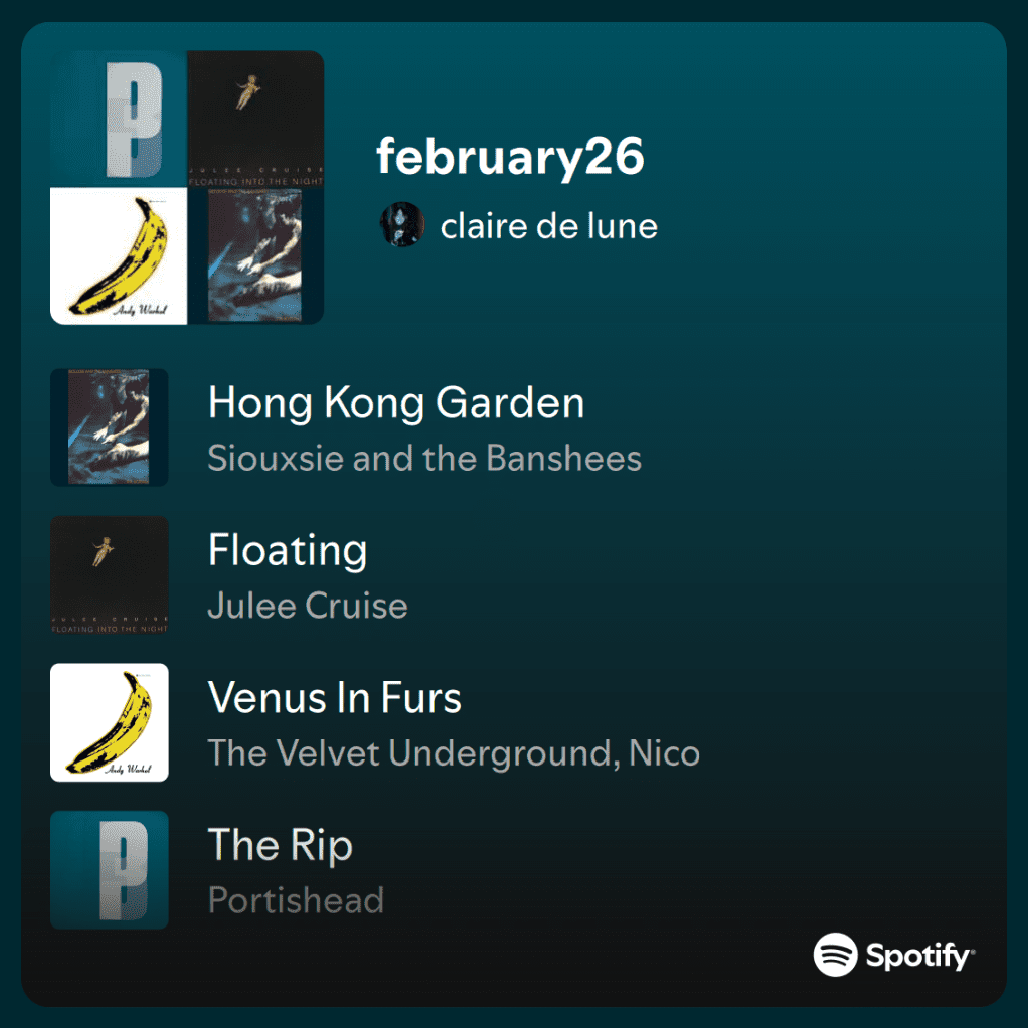Play the Venus In Furs song title

[334, 697]
